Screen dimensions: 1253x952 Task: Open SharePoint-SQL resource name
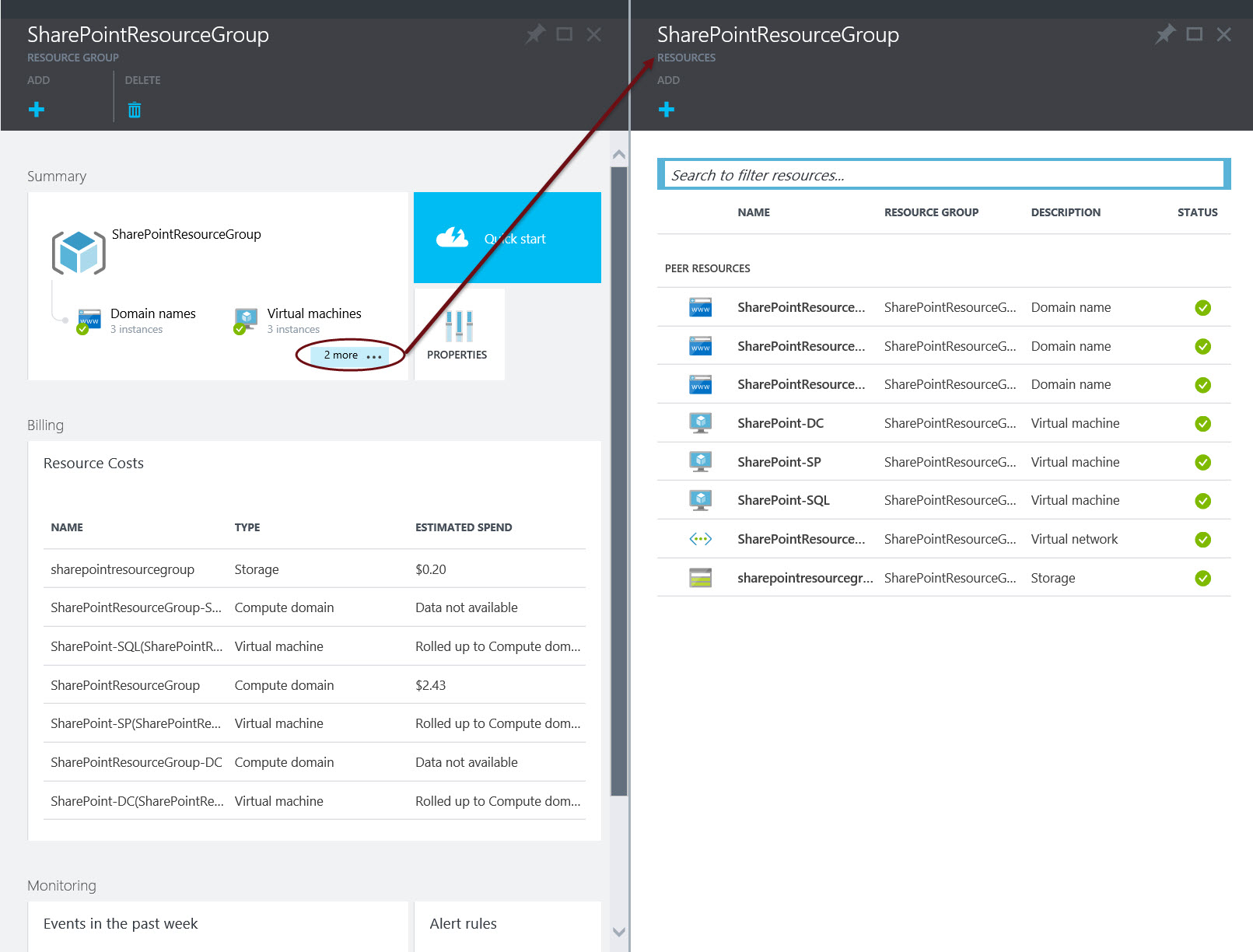click(x=783, y=500)
